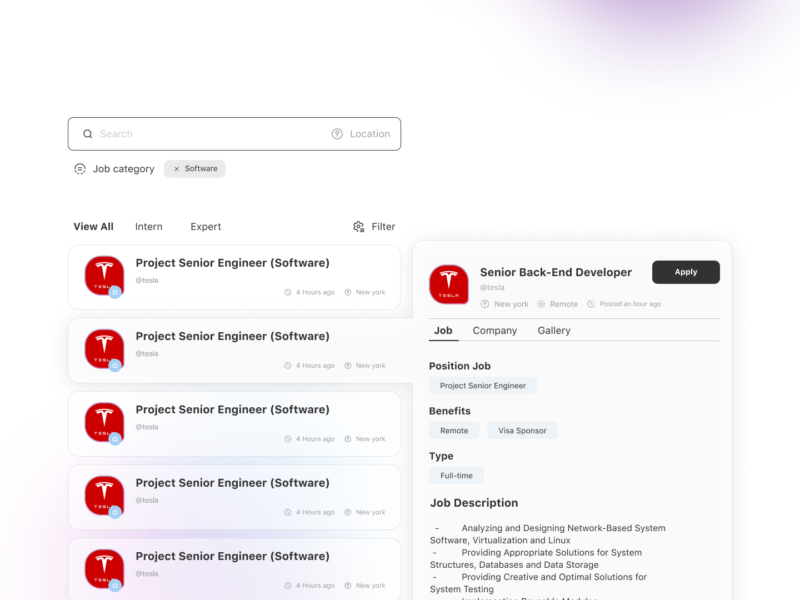The height and width of the screenshot is (600, 800).
Task: Select the Visa Sponsor benefit tag
Action: (522, 431)
